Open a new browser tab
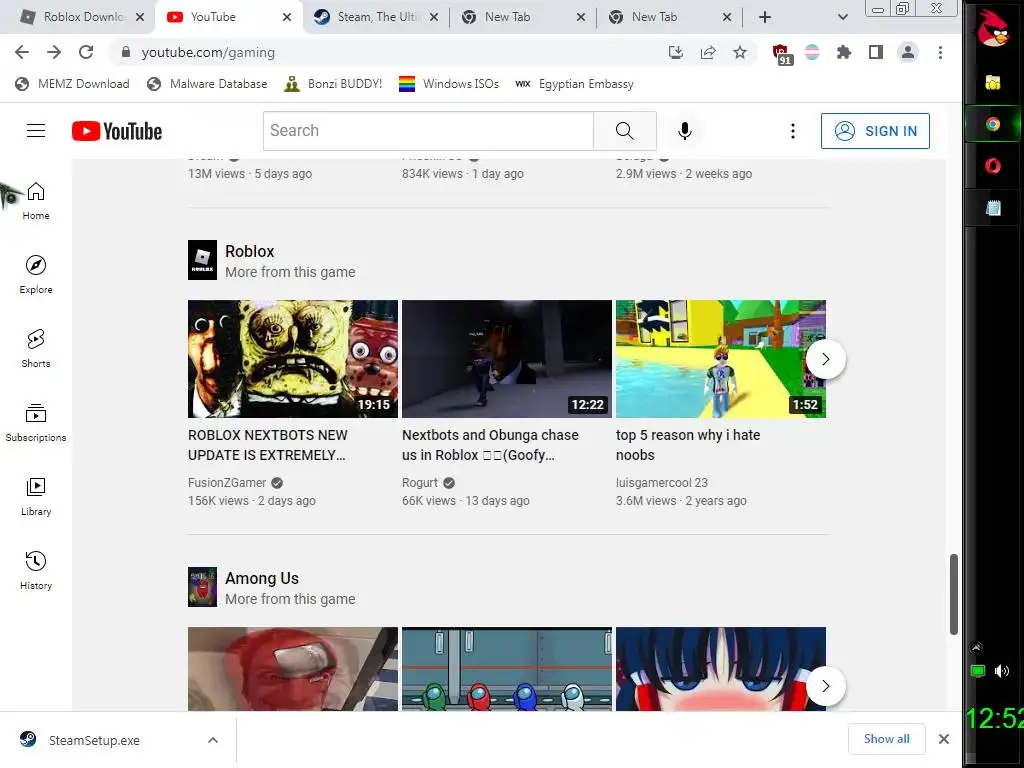This screenshot has width=1024, height=768. (765, 17)
